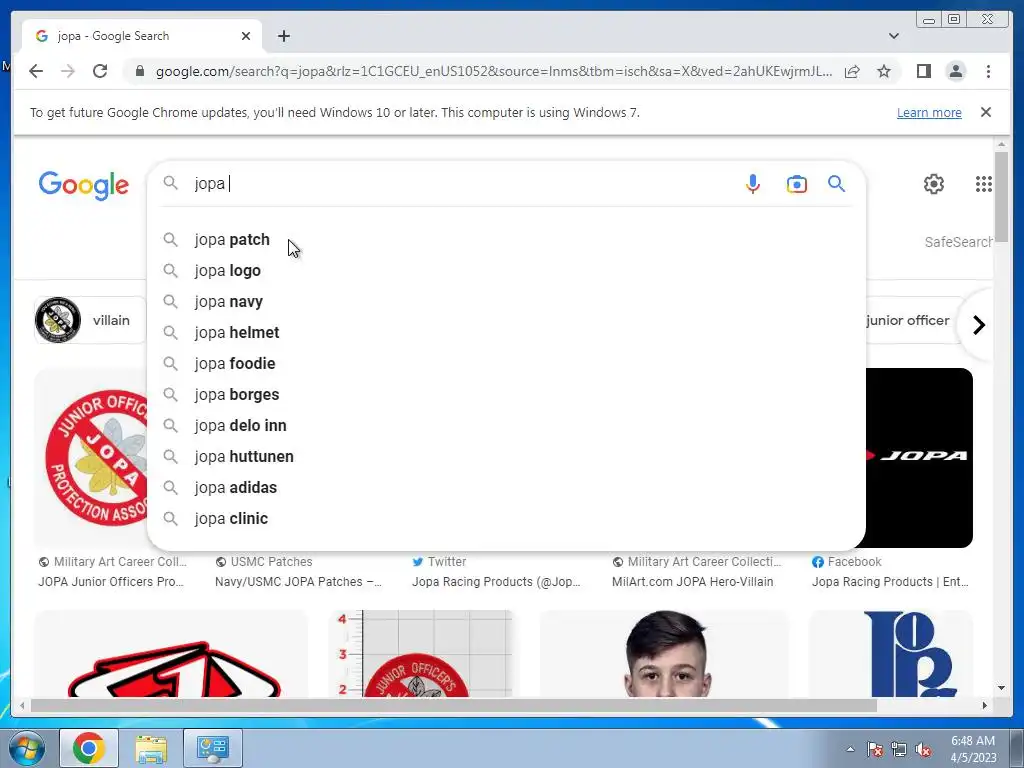Open Jopa Racing Products Twitter result
The image size is (1024, 768).
496,581
